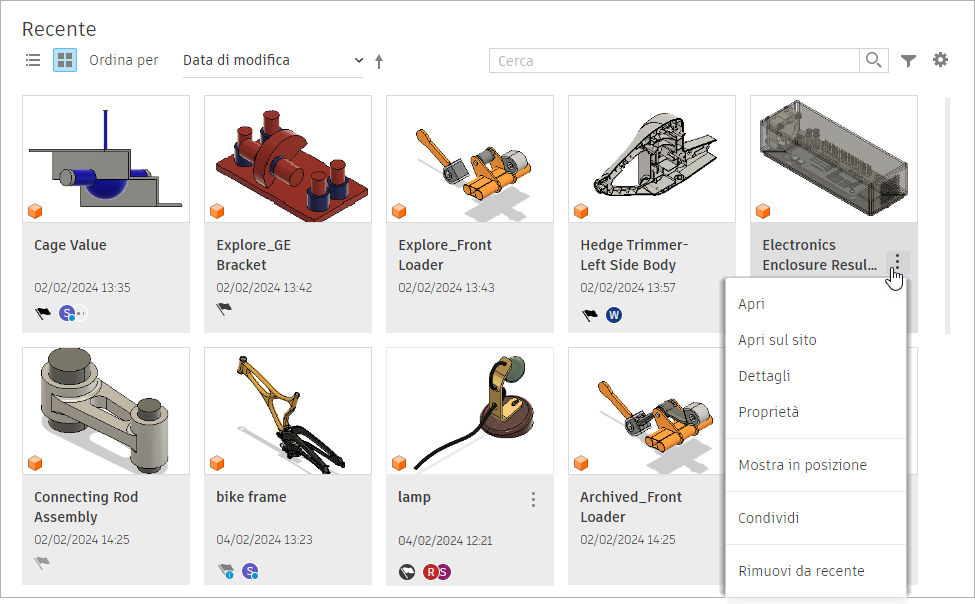The height and width of the screenshot is (604, 975).
Task: Click the Explore_GE Bracket title text
Action: click(254, 255)
